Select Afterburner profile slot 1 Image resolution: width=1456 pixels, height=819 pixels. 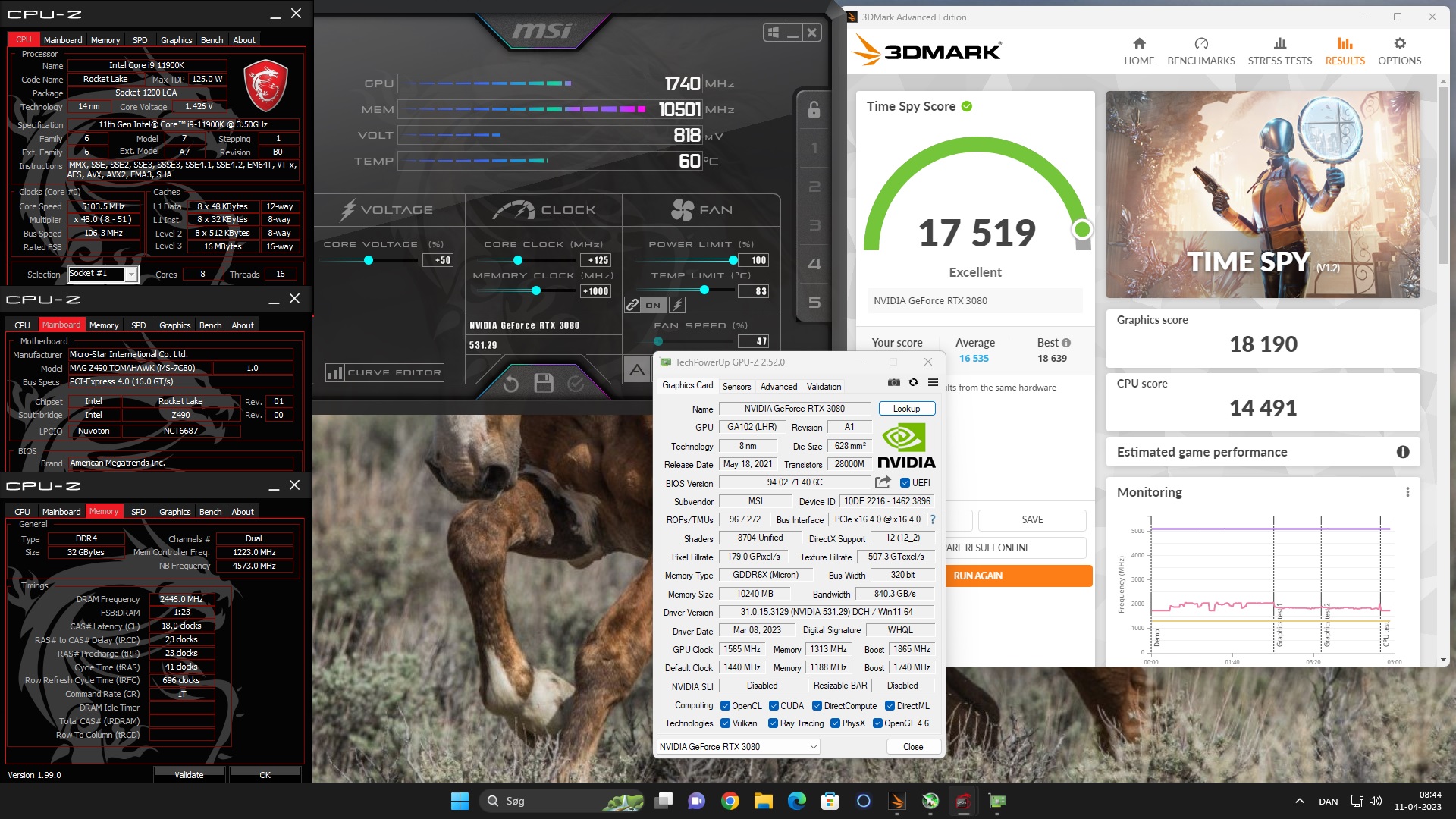pos(814,148)
